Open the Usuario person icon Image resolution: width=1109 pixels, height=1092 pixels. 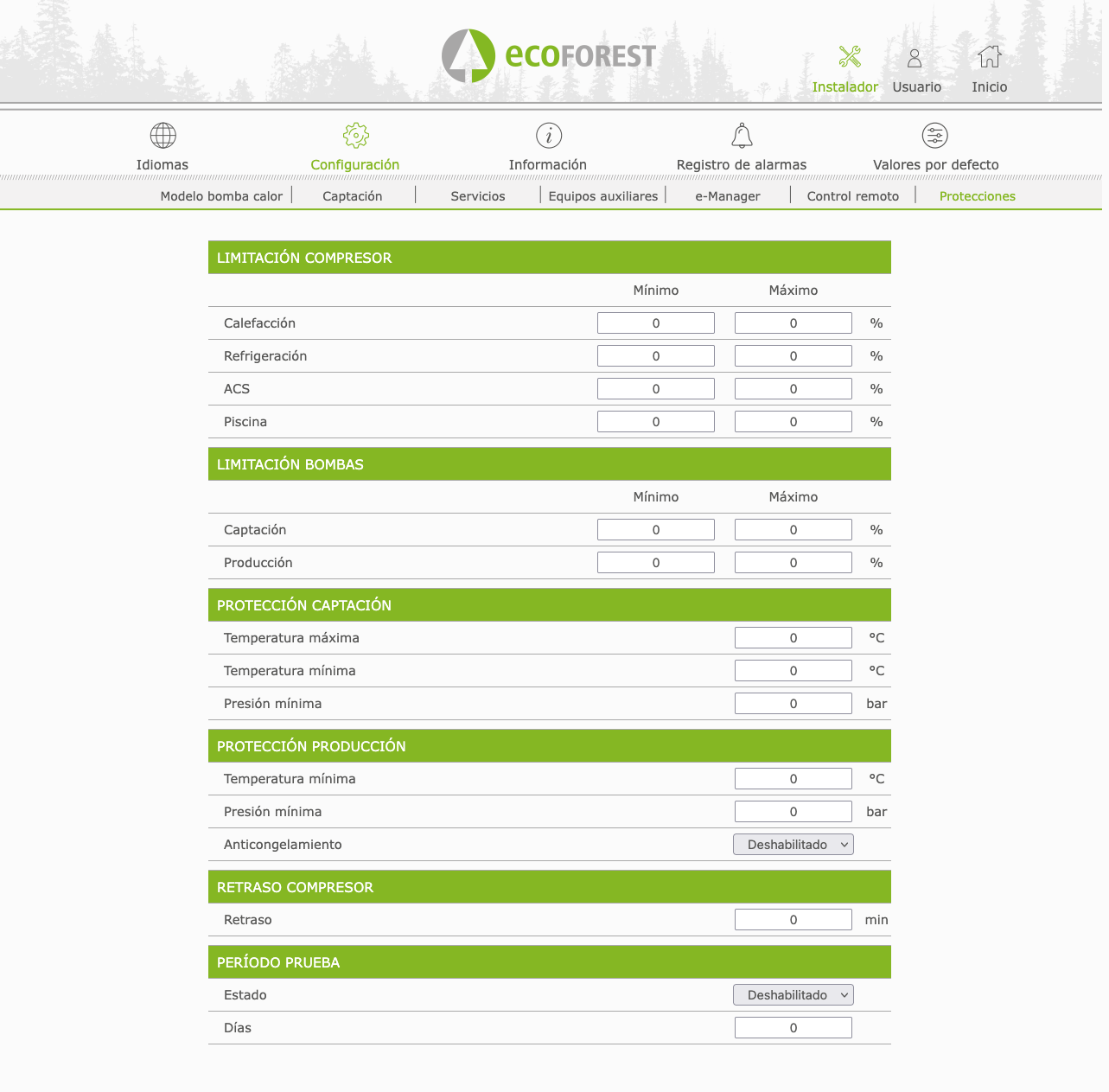click(x=915, y=58)
